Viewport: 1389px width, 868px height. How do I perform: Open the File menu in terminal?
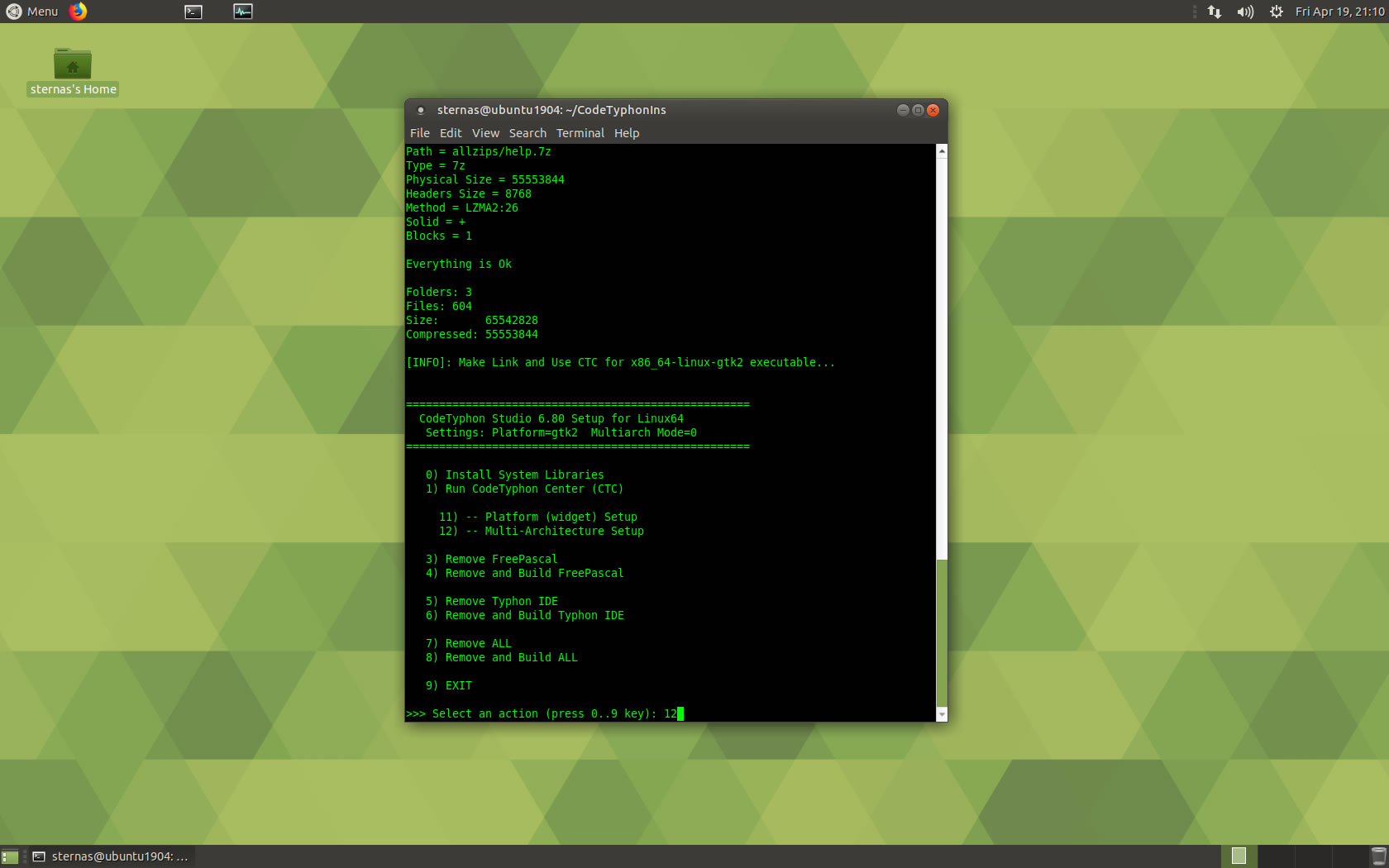click(x=420, y=133)
